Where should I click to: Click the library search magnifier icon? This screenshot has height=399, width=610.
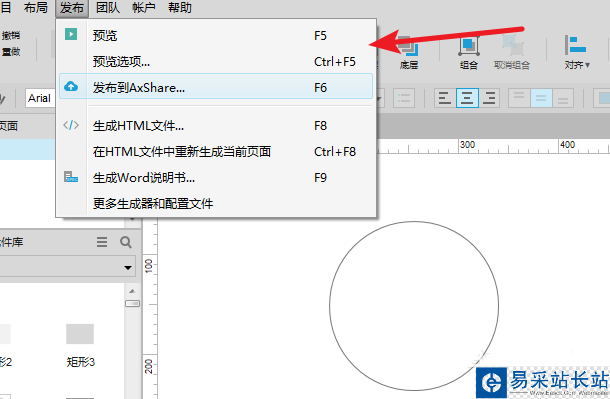pyautogui.click(x=126, y=242)
